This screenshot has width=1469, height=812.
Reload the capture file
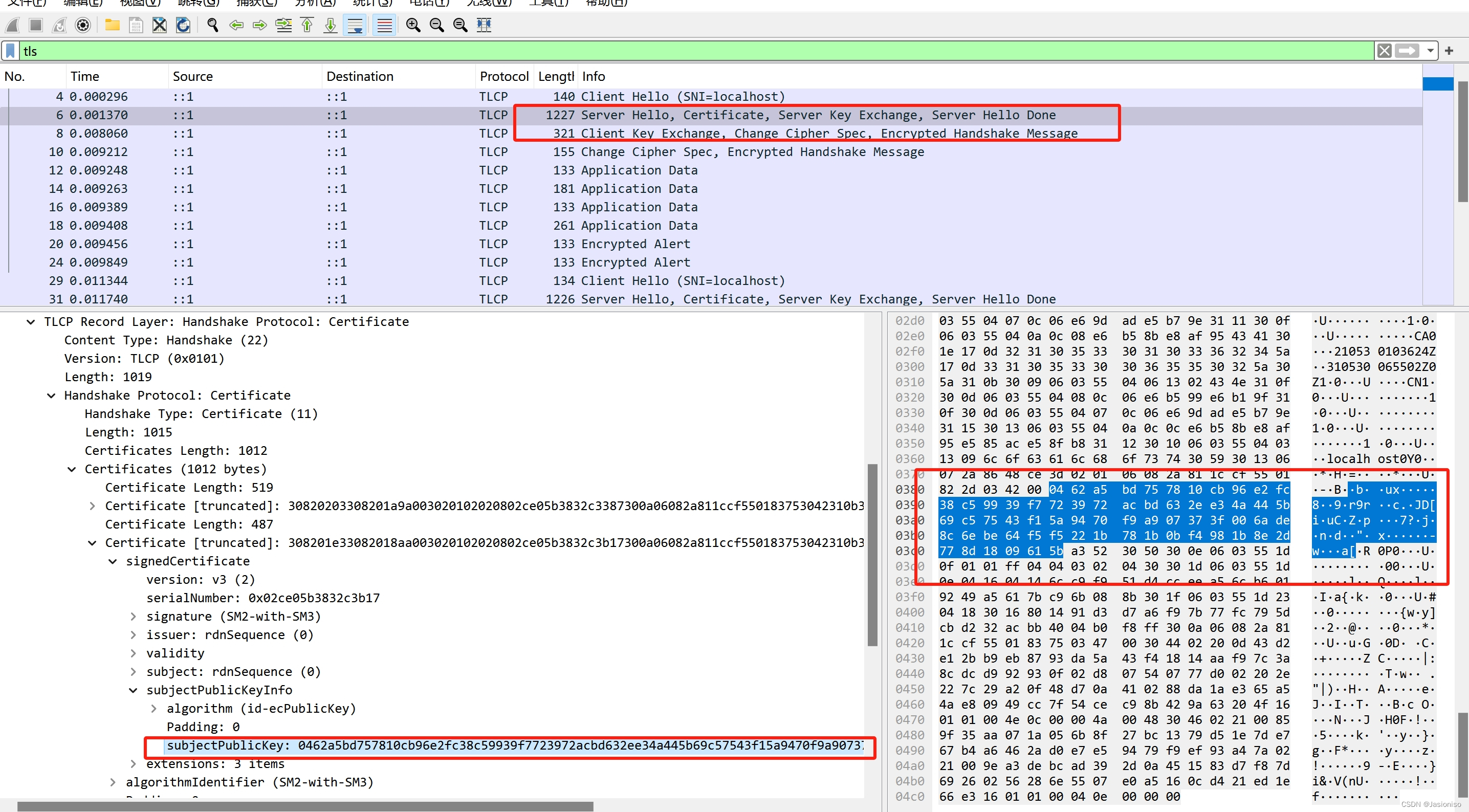(183, 25)
